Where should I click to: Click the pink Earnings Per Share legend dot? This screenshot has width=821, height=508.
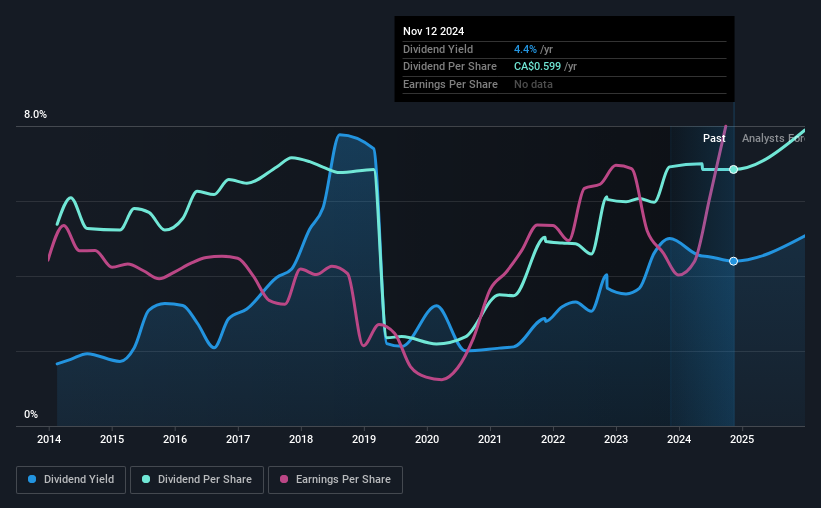coord(284,479)
